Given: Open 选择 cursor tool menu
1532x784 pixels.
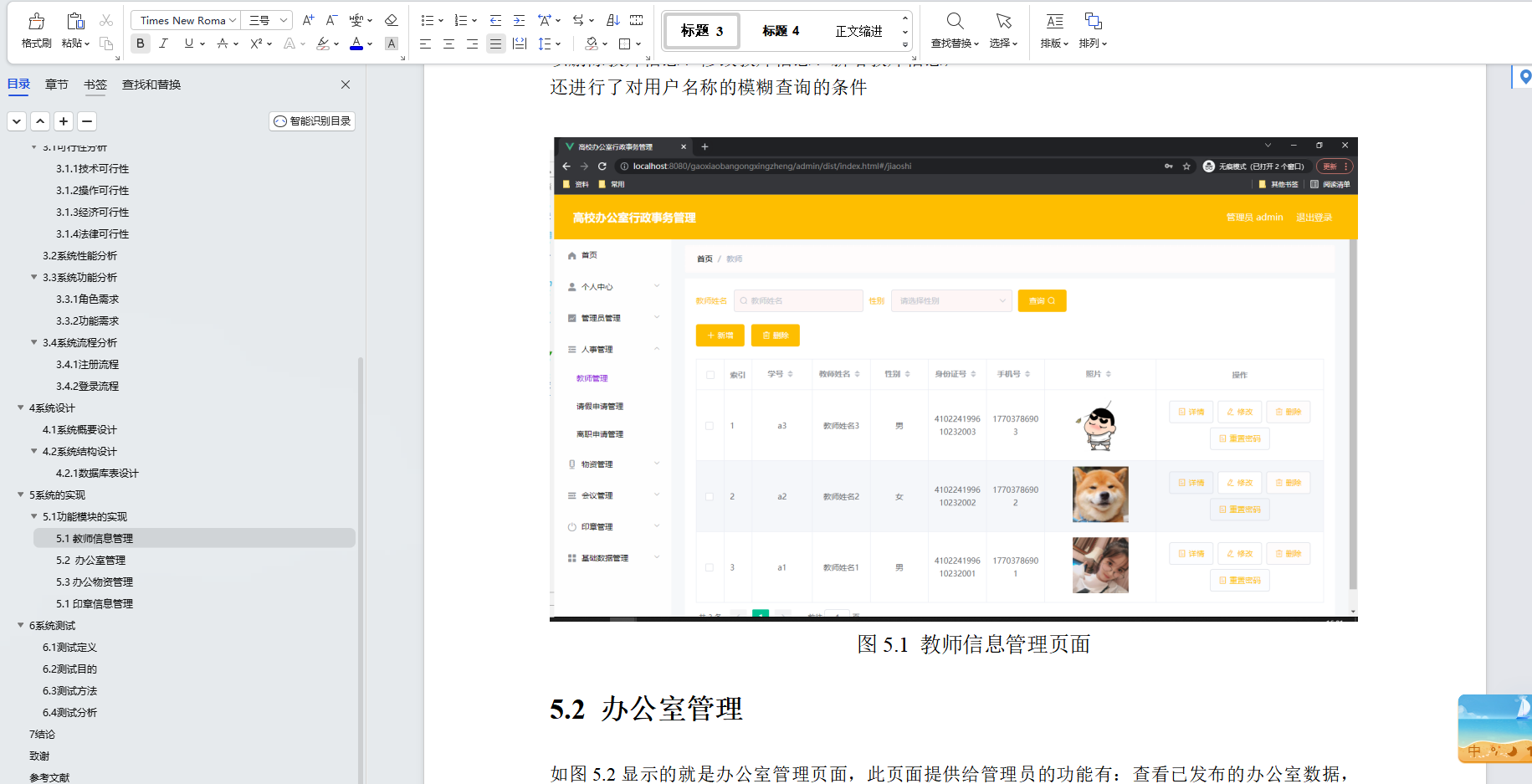Looking at the screenshot, I should click(x=1003, y=31).
